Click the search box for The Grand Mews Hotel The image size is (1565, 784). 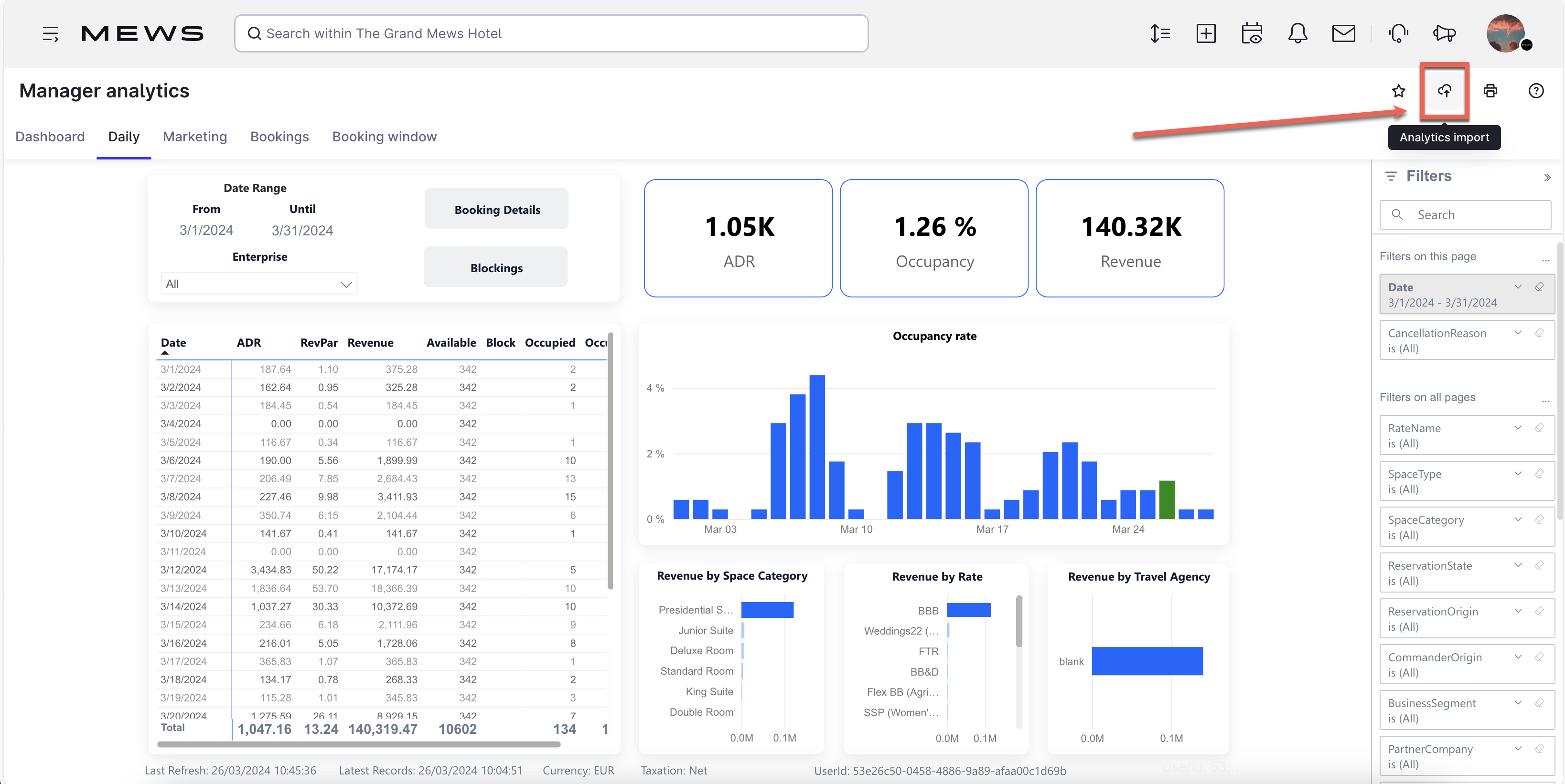click(x=551, y=33)
